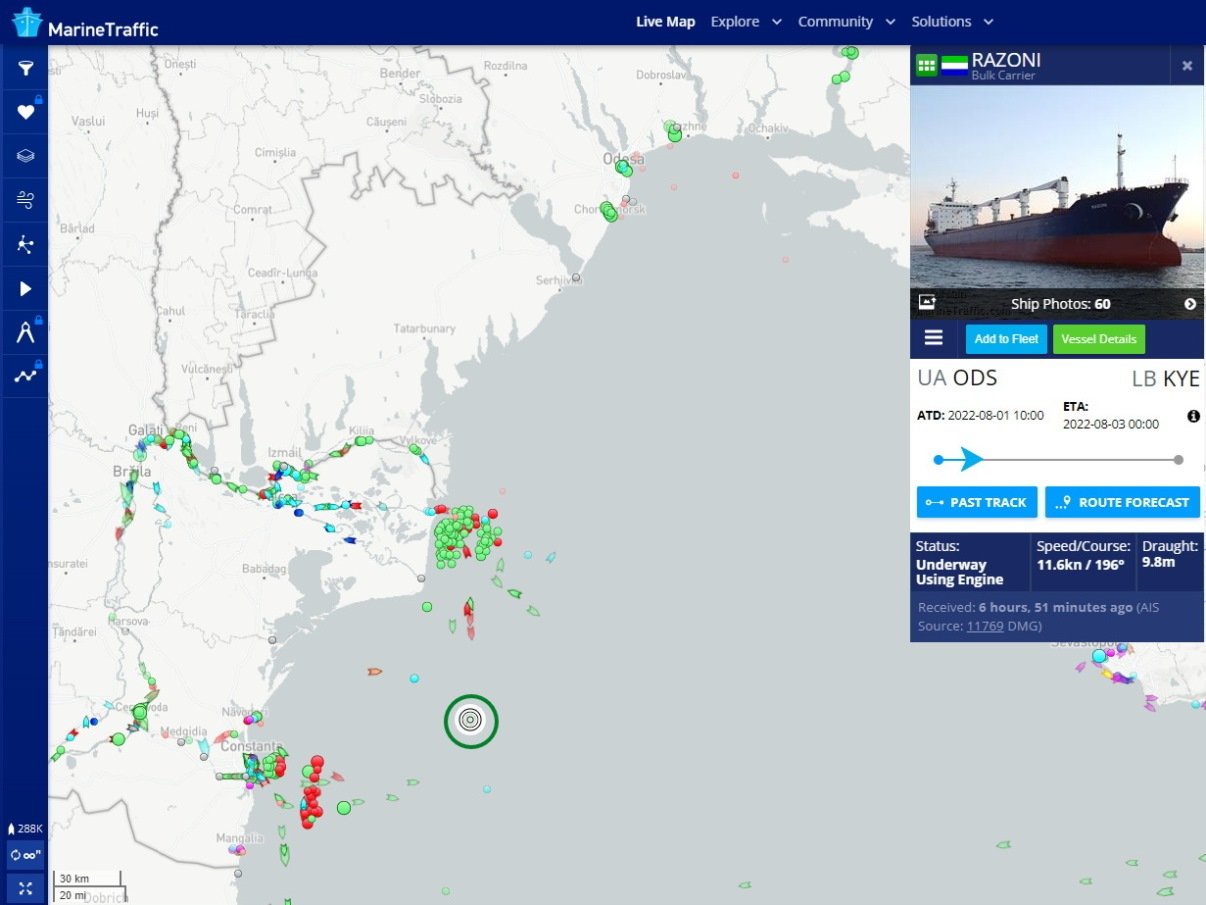Click the Izmail label on map
Image resolution: width=1206 pixels, height=905 pixels.
(284, 453)
